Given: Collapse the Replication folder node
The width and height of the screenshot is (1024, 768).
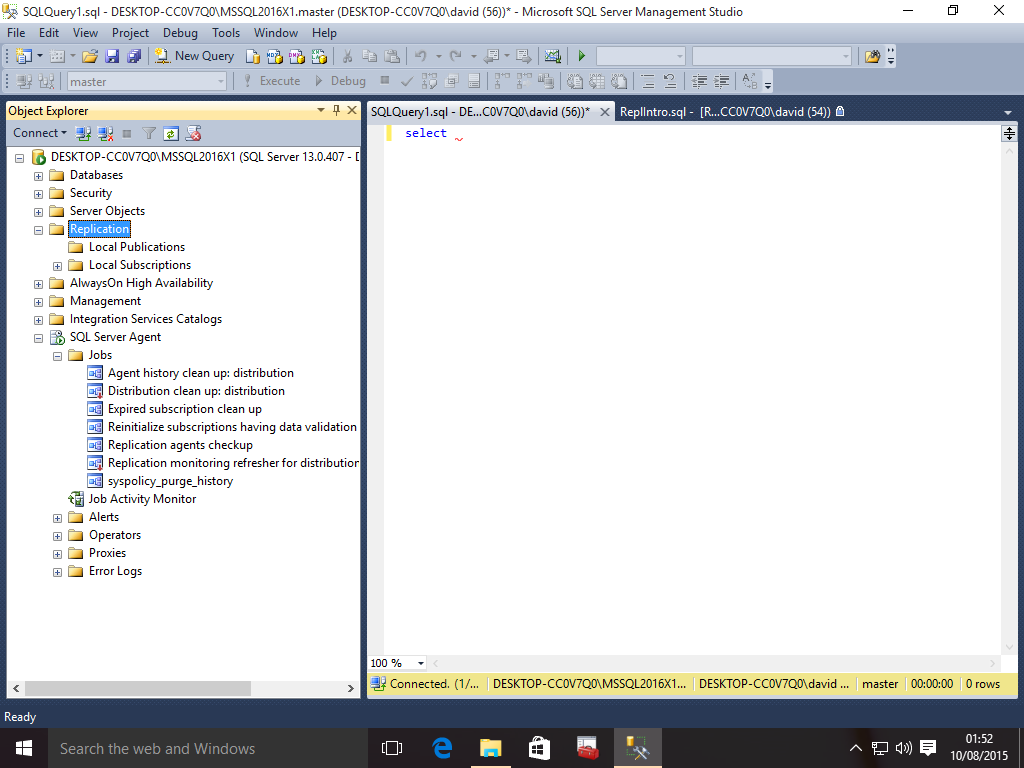Looking at the screenshot, I should click(x=39, y=229).
